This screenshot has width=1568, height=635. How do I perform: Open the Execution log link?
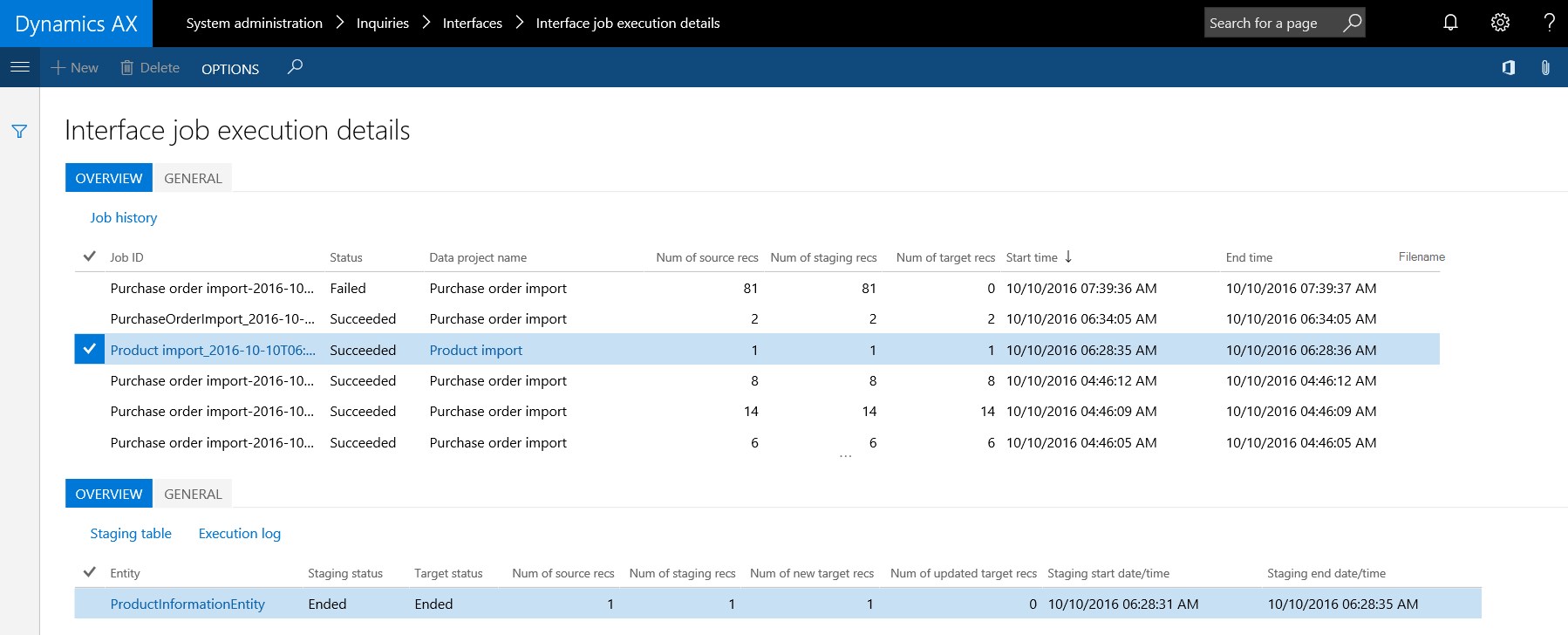(x=240, y=533)
